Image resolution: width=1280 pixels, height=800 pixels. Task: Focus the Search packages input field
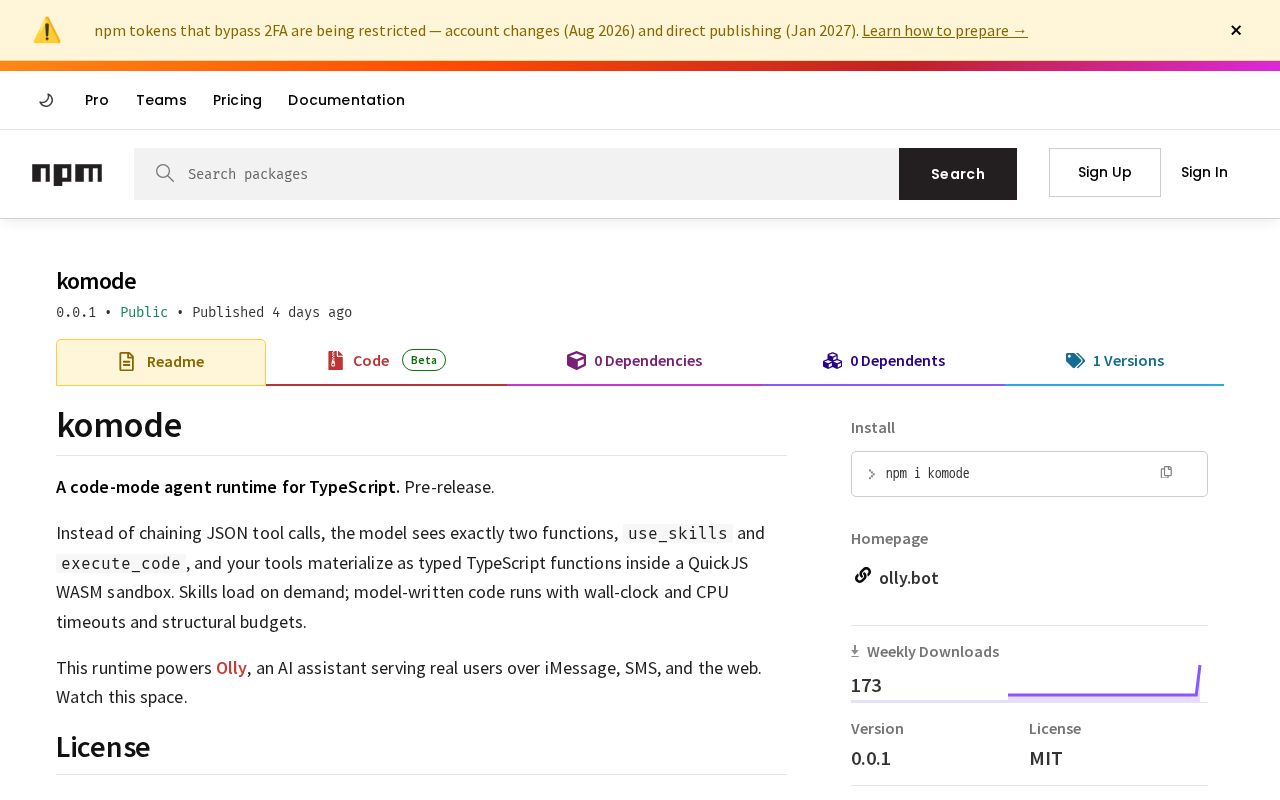(x=516, y=174)
